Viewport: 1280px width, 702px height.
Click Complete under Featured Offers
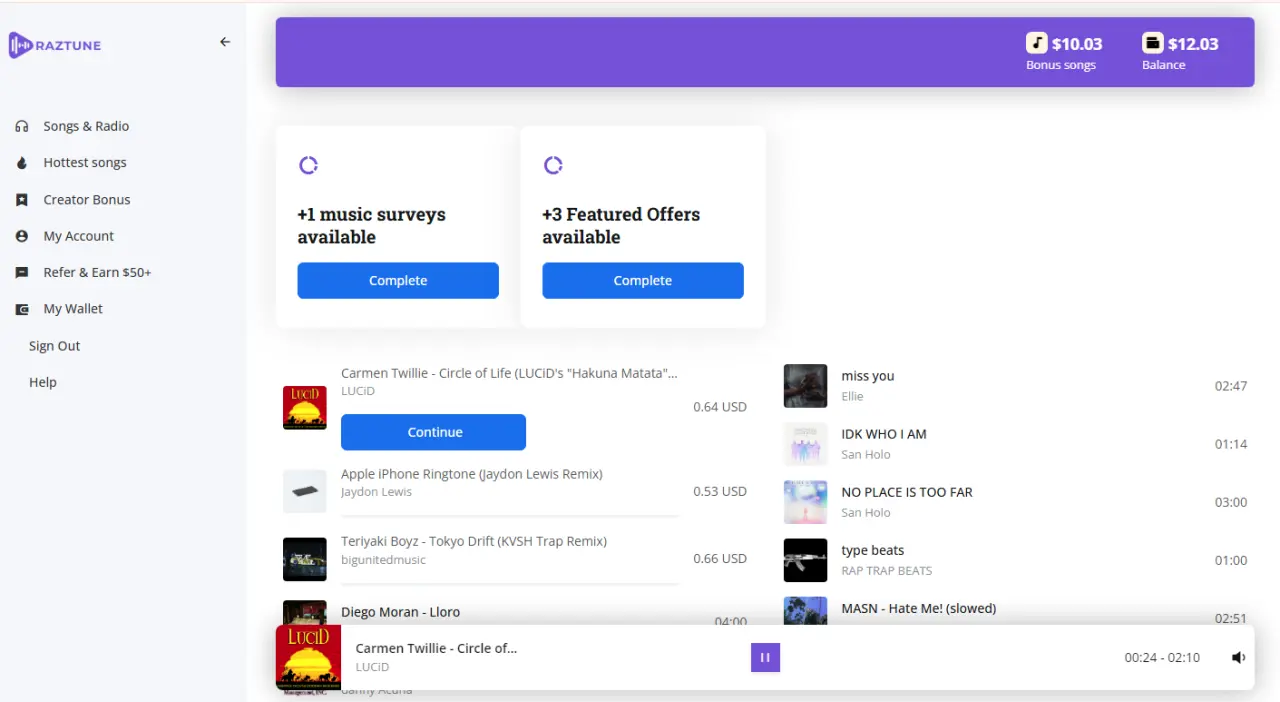pos(643,281)
